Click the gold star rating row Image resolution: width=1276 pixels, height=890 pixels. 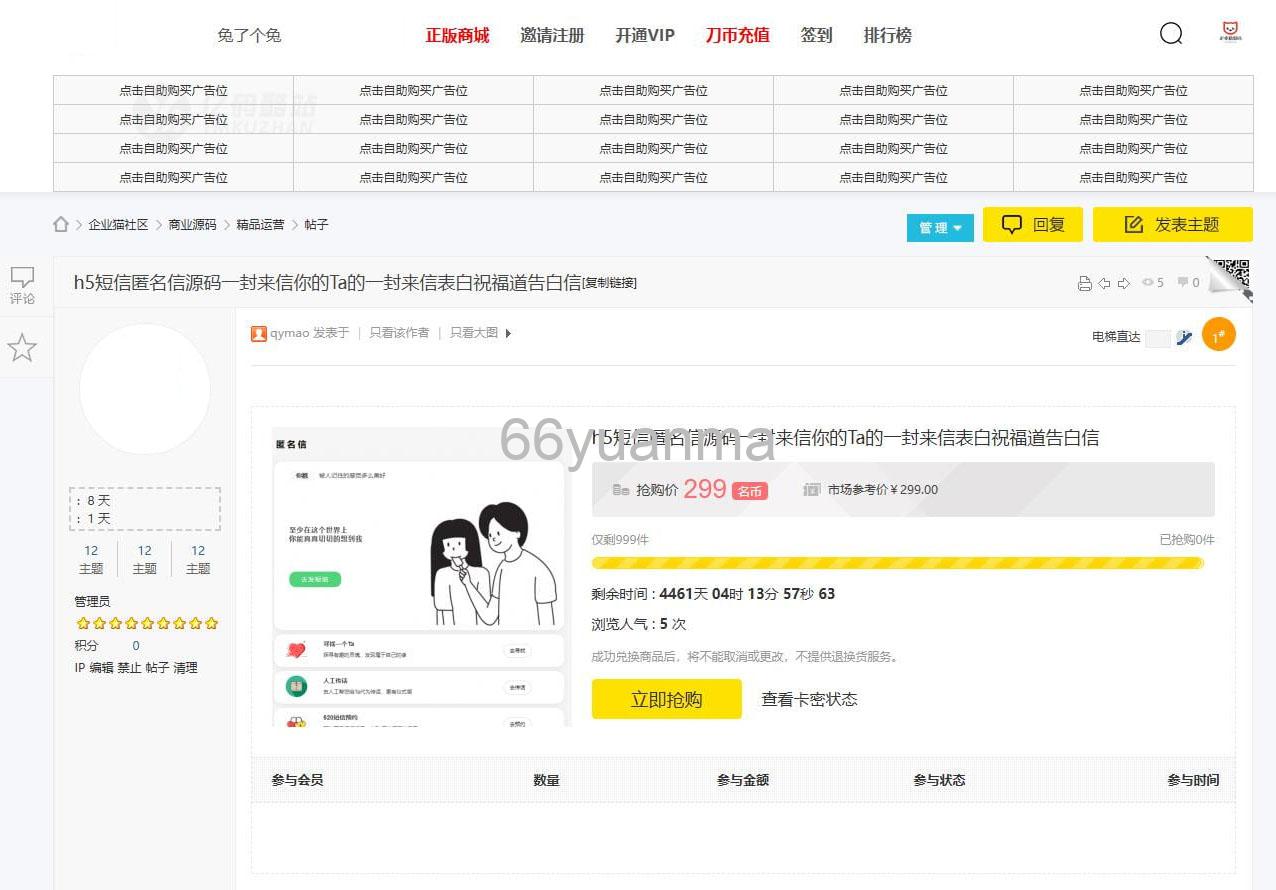point(147,623)
